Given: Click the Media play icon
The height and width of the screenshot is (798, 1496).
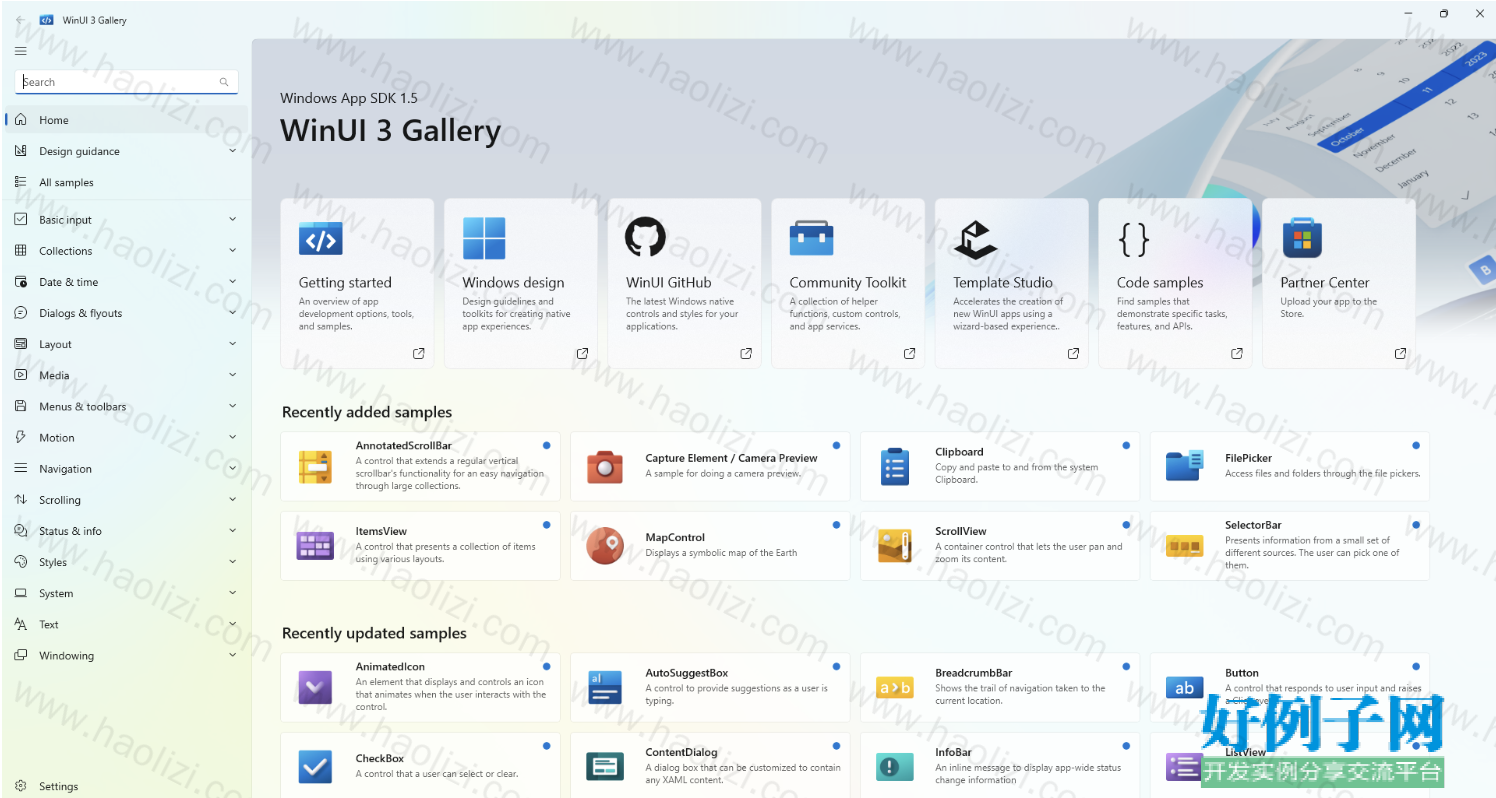Looking at the screenshot, I should (x=21, y=375).
